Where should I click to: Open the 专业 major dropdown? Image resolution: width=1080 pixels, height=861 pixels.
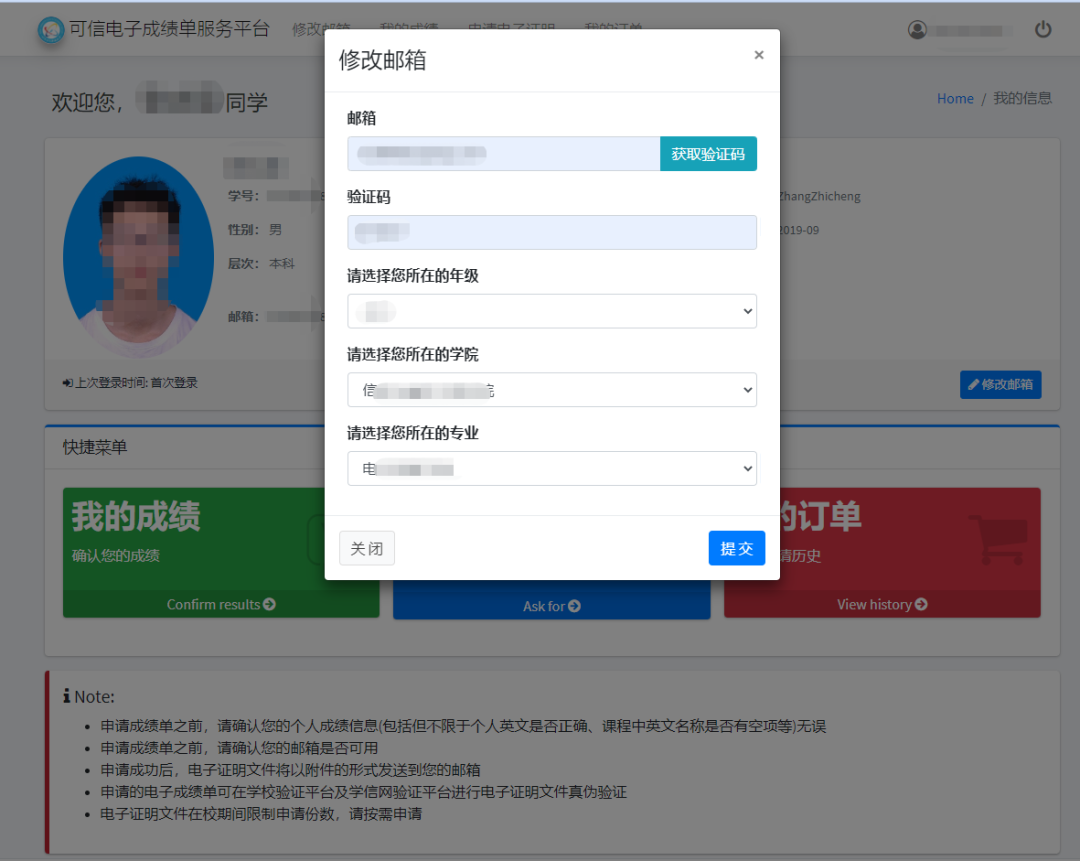(552, 468)
